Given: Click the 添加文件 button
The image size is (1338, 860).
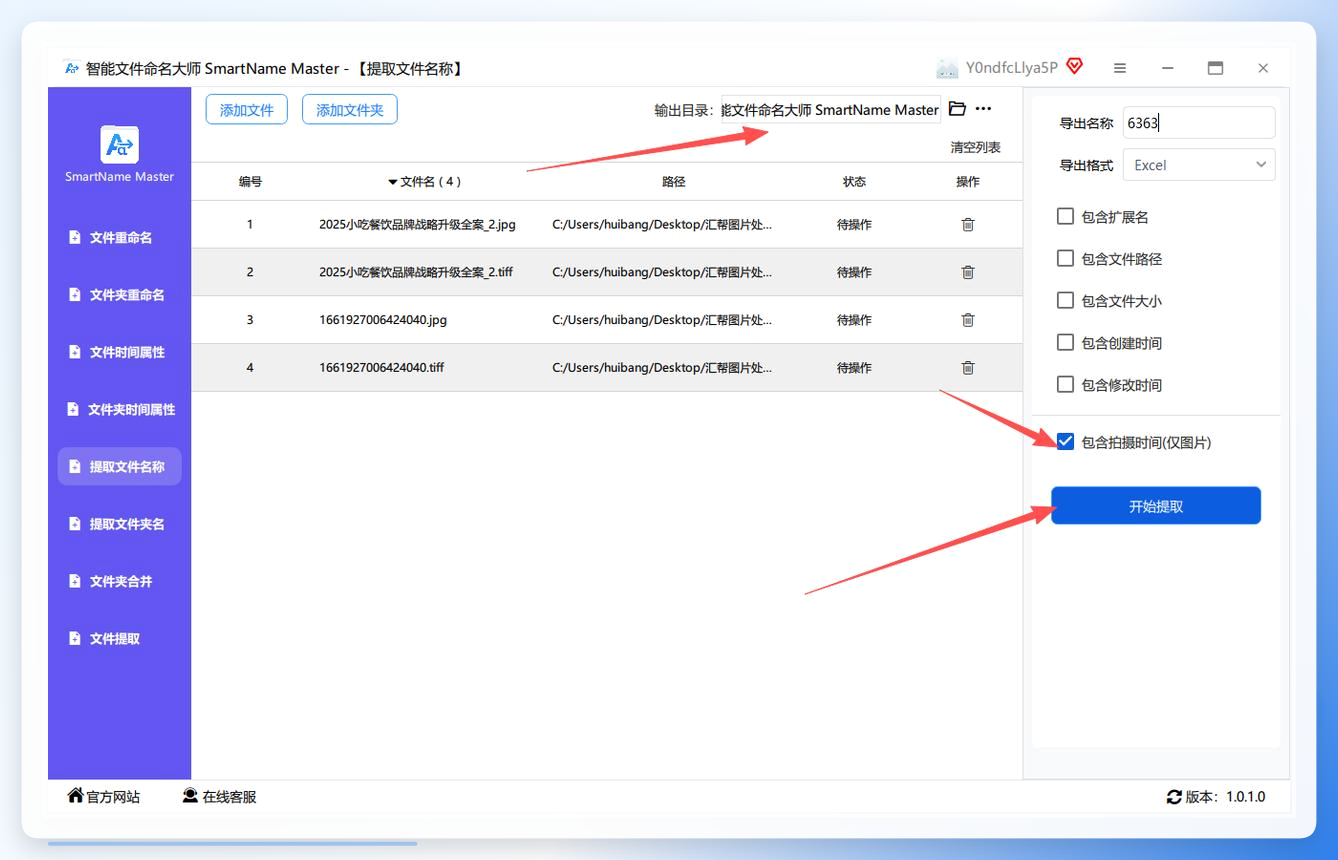Looking at the screenshot, I should coord(247,110).
